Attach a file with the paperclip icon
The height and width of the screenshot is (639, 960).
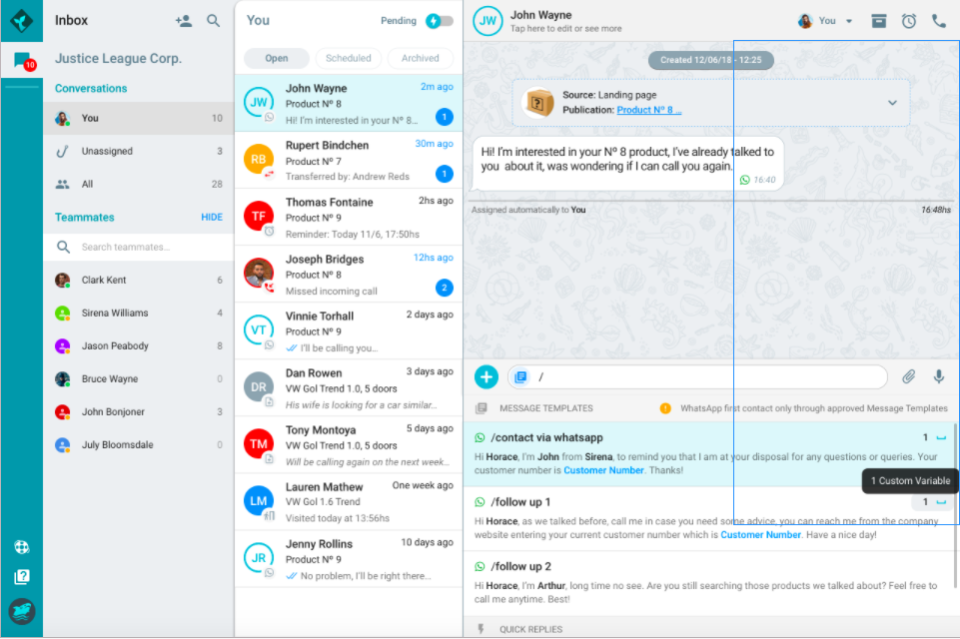point(910,377)
